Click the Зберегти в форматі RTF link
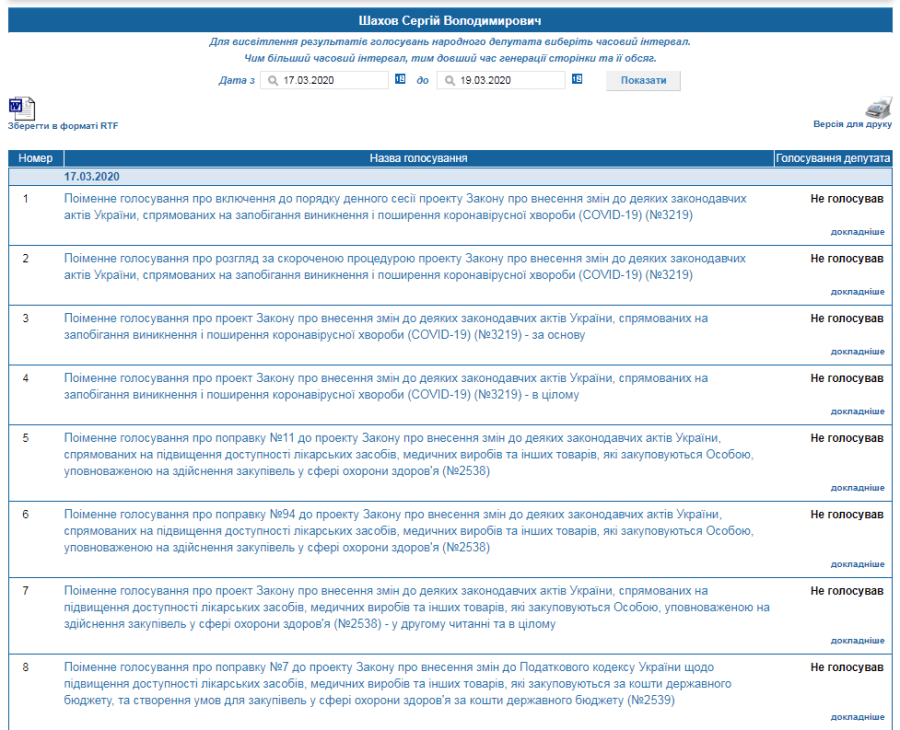The image size is (900, 730). tap(63, 126)
